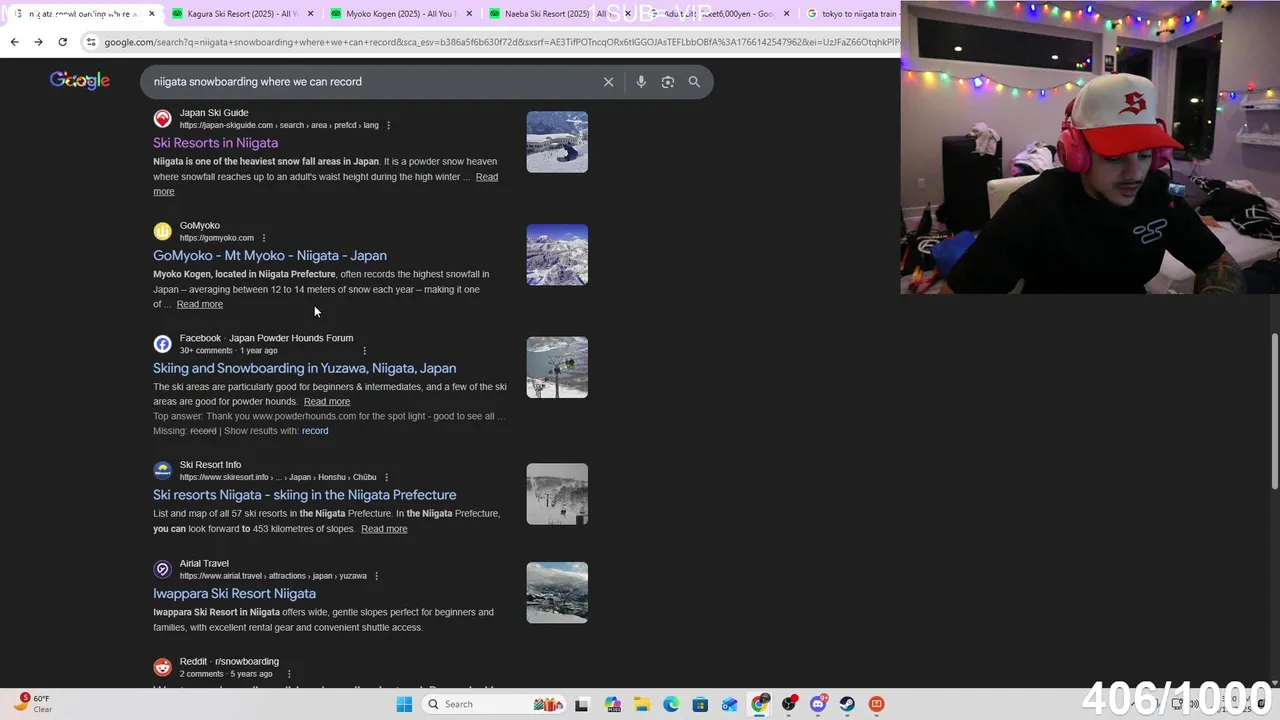Expand Read more under GoMyoko snippet
Image resolution: width=1280 pixels, height=720 pixels.
tap(200, 304)
